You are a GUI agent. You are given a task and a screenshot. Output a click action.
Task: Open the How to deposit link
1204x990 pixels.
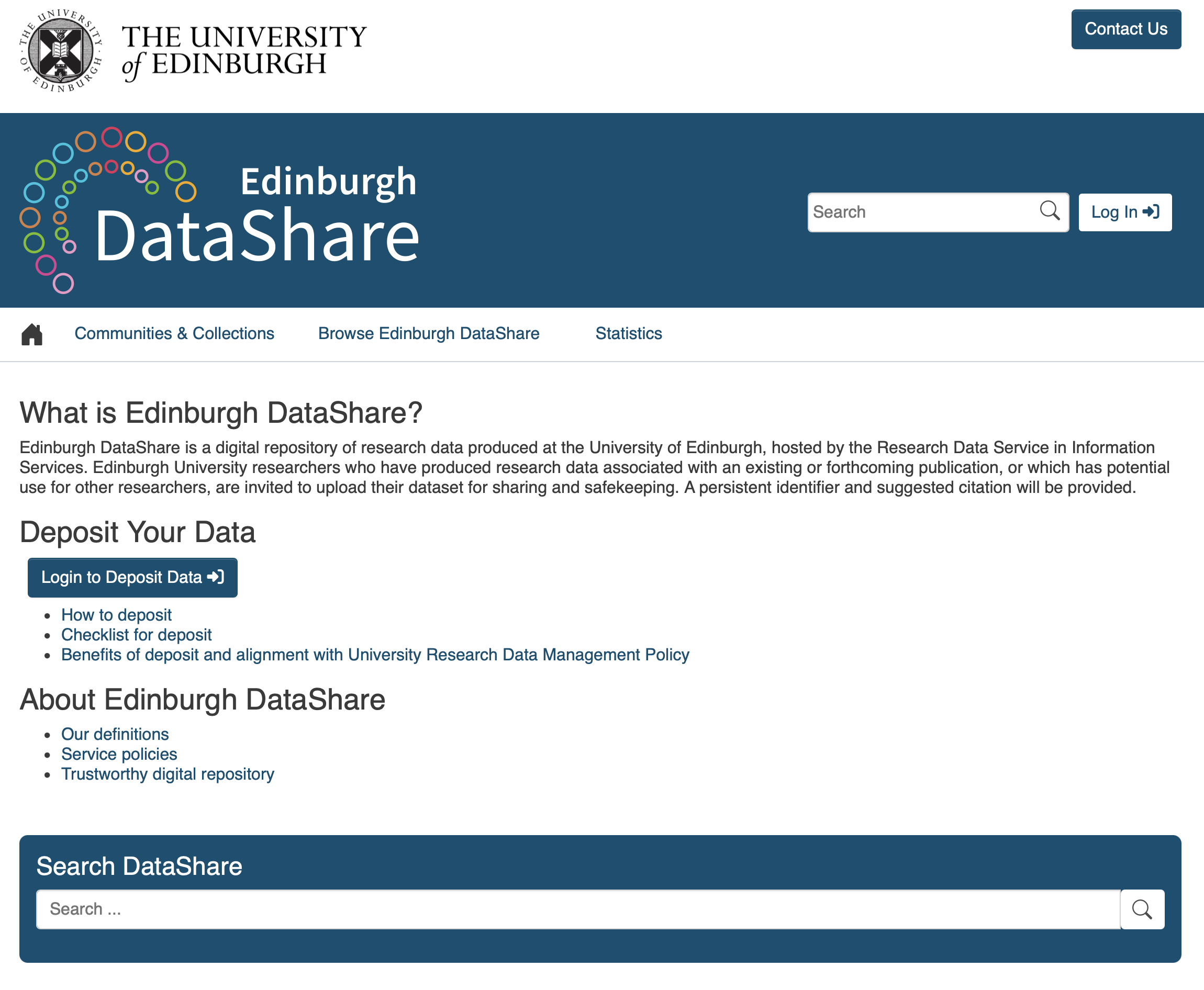[x=116, y=615]
